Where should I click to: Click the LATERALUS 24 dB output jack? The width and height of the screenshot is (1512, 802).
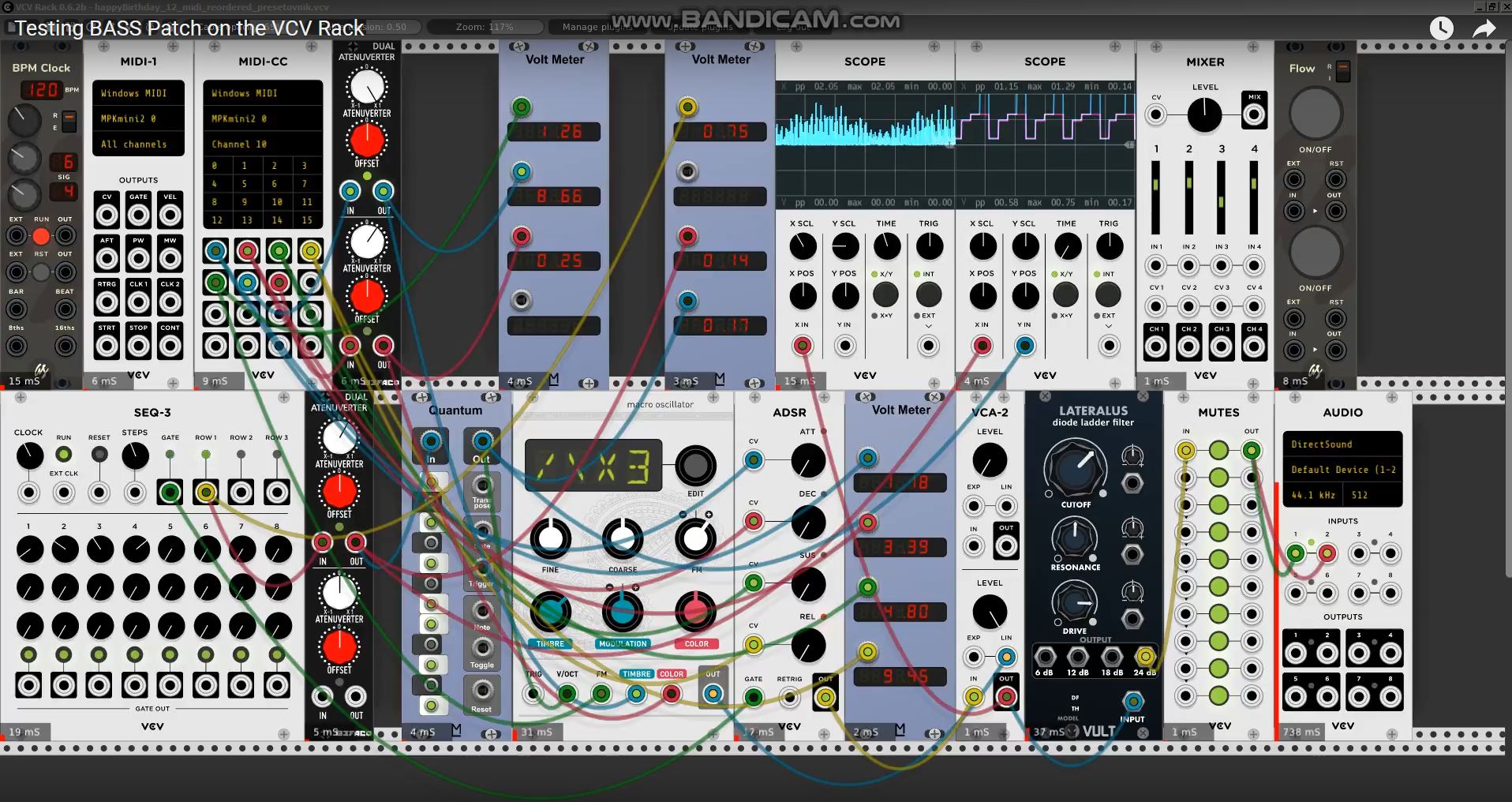tap(1144, 656)
